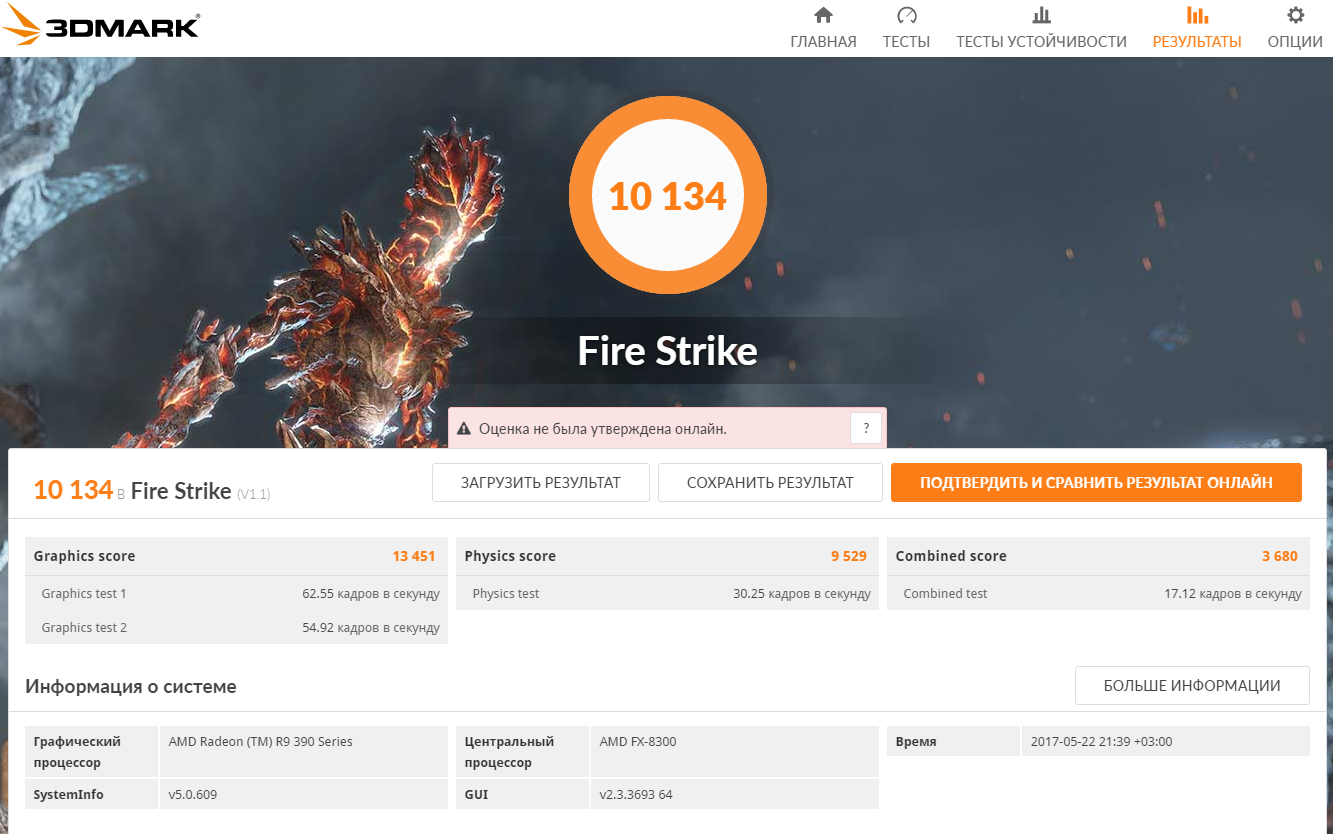
Task: Click the v2.3.3693 64 version value
Action: pos(636,795)
